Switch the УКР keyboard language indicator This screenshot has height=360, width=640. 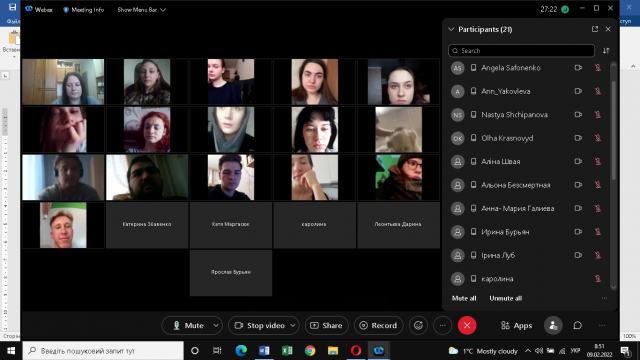tap(575, 351)
